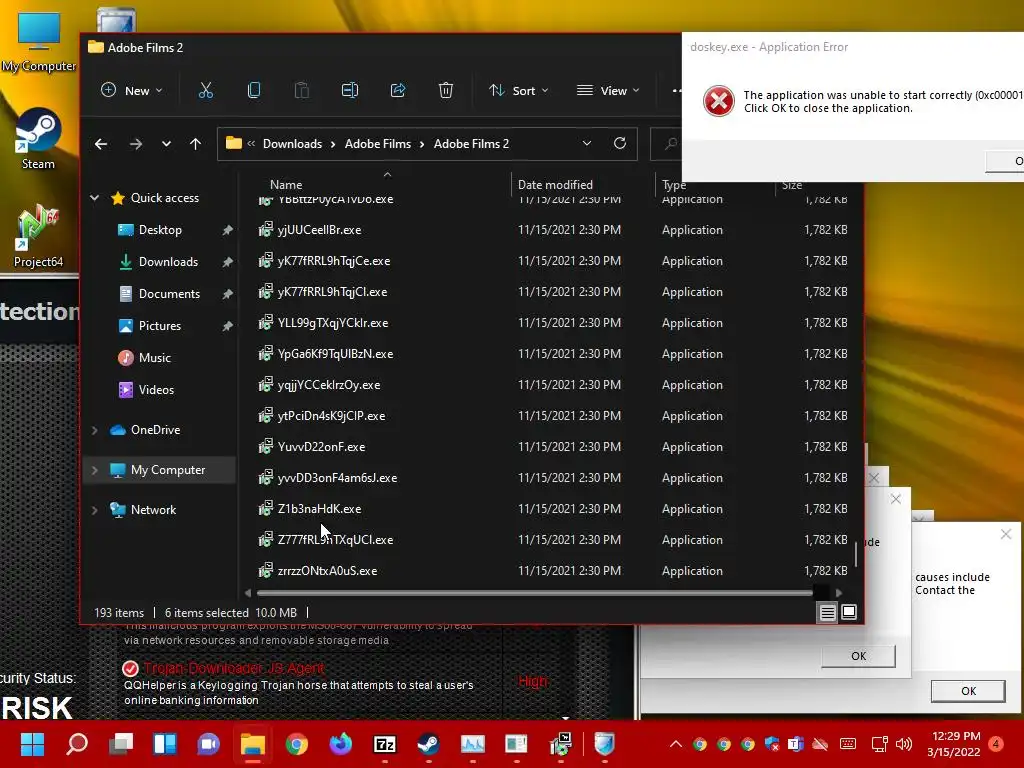This screenshot has width=1024, height=768.
Task: Switch to large thumbnails view icon in status bar
Action: pyautogui.click(x=849, y=613)
